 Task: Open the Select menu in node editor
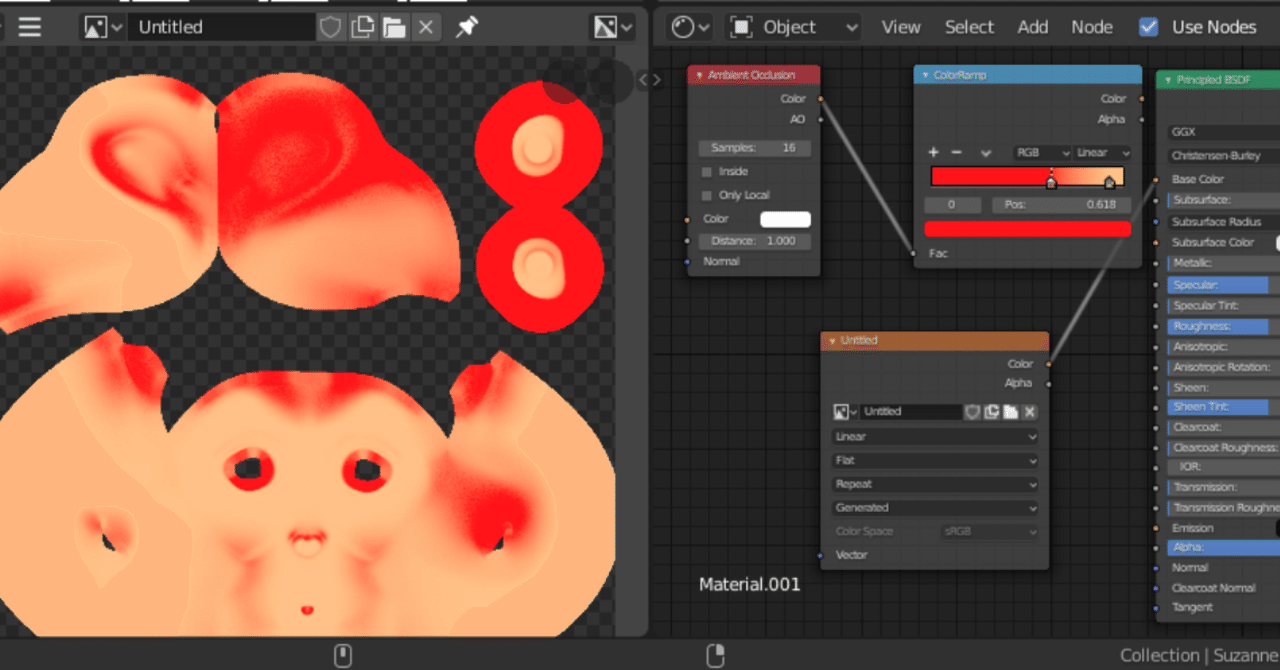(x=969, y=27)
